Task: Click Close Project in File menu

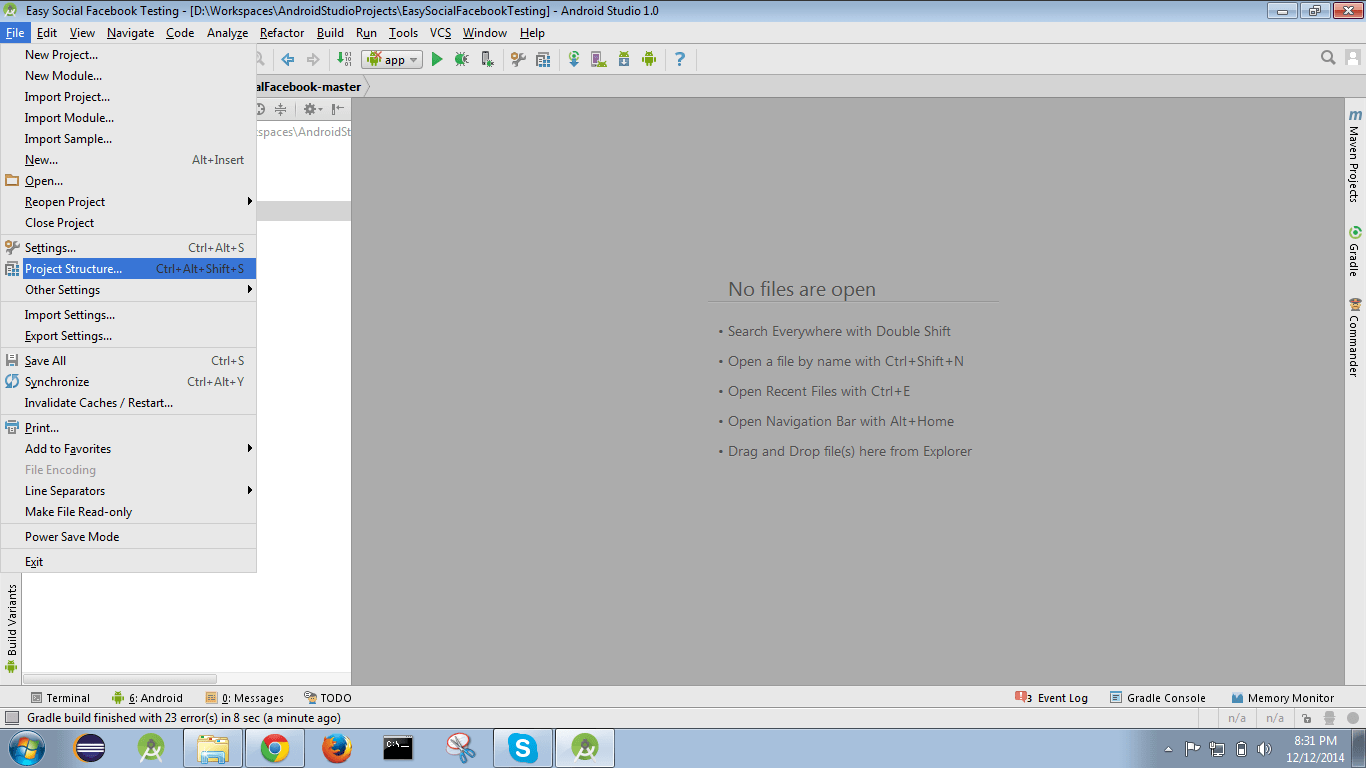Action: pyautogui.click(x=128, y=223)
